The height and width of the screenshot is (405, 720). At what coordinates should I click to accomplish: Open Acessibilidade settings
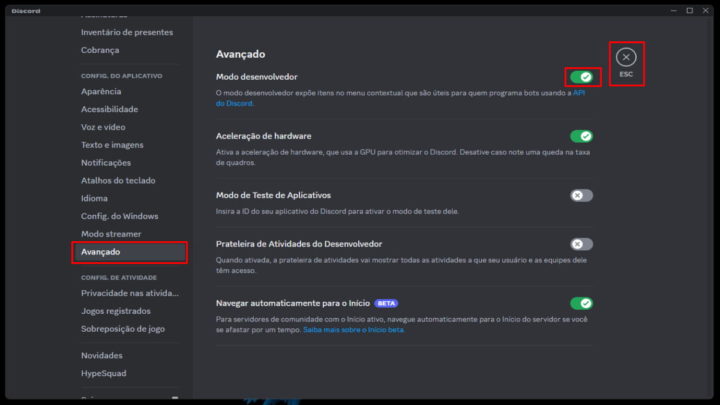click(x=109, y=109)
